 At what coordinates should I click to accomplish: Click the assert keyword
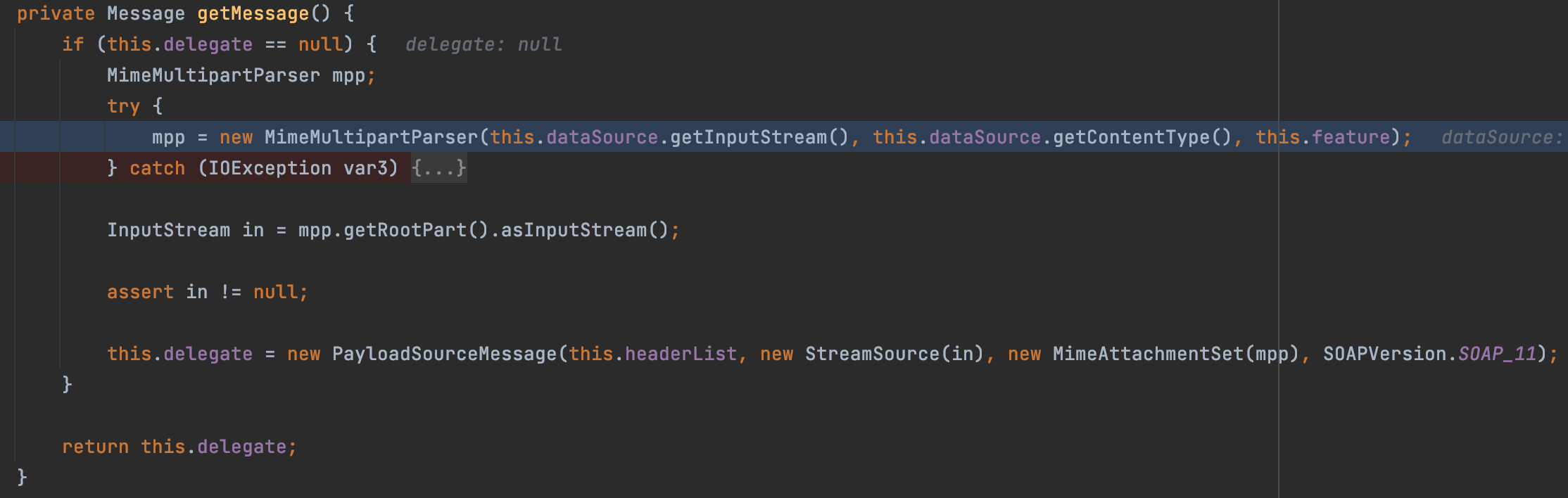(x=140, y=292)
